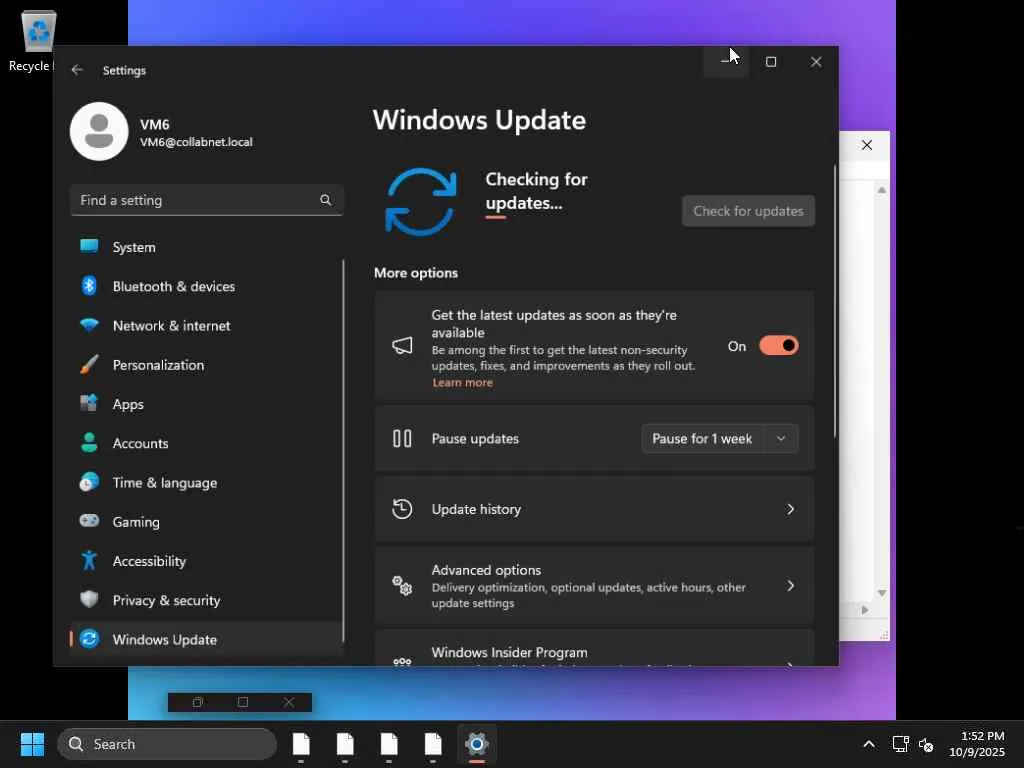1024x768 pixels.
Task: Open the Personalization paintbrush icon
Action: 89,364
